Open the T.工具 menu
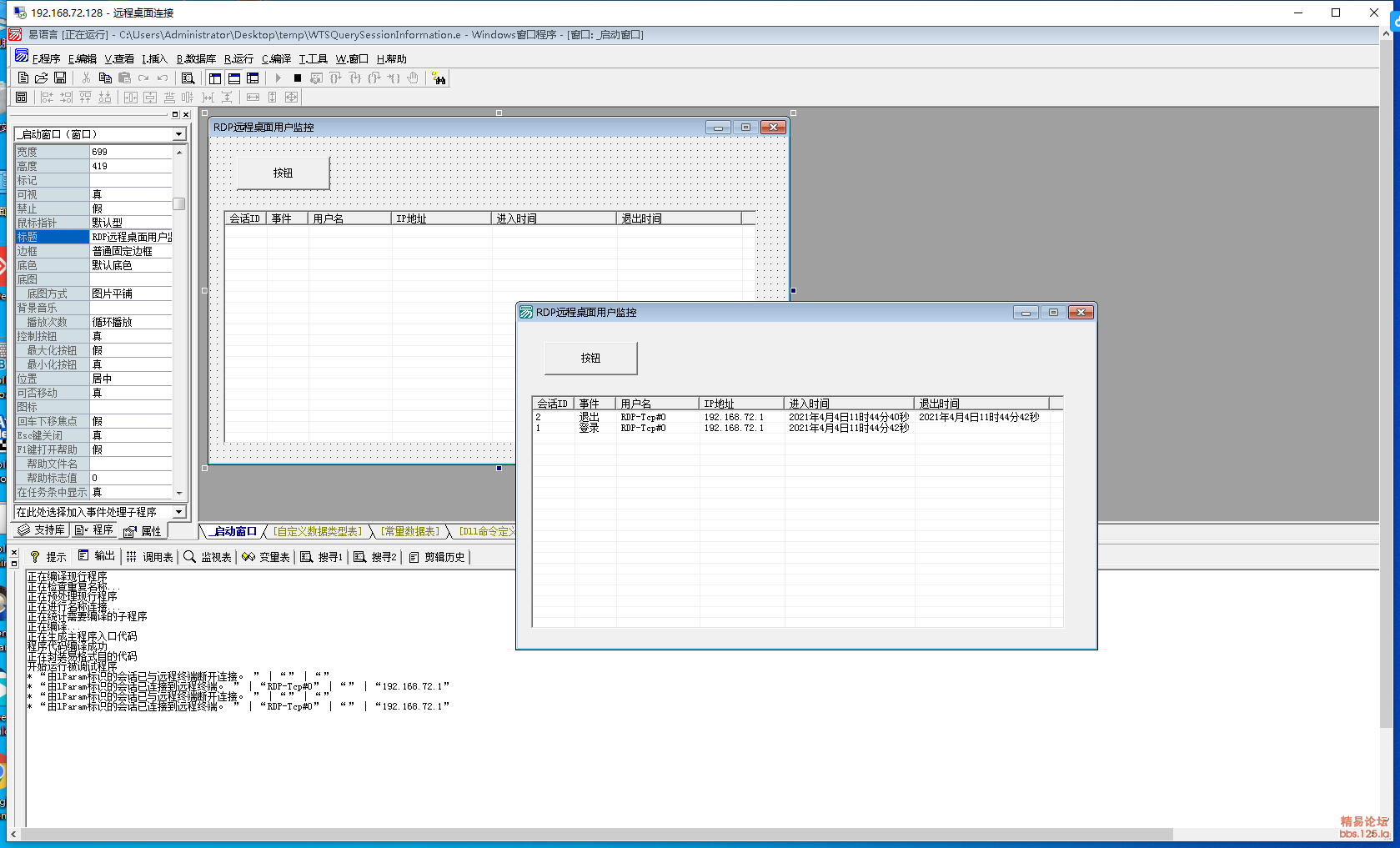The height and width of the screenshot is (848, 1400). point(313,58)
